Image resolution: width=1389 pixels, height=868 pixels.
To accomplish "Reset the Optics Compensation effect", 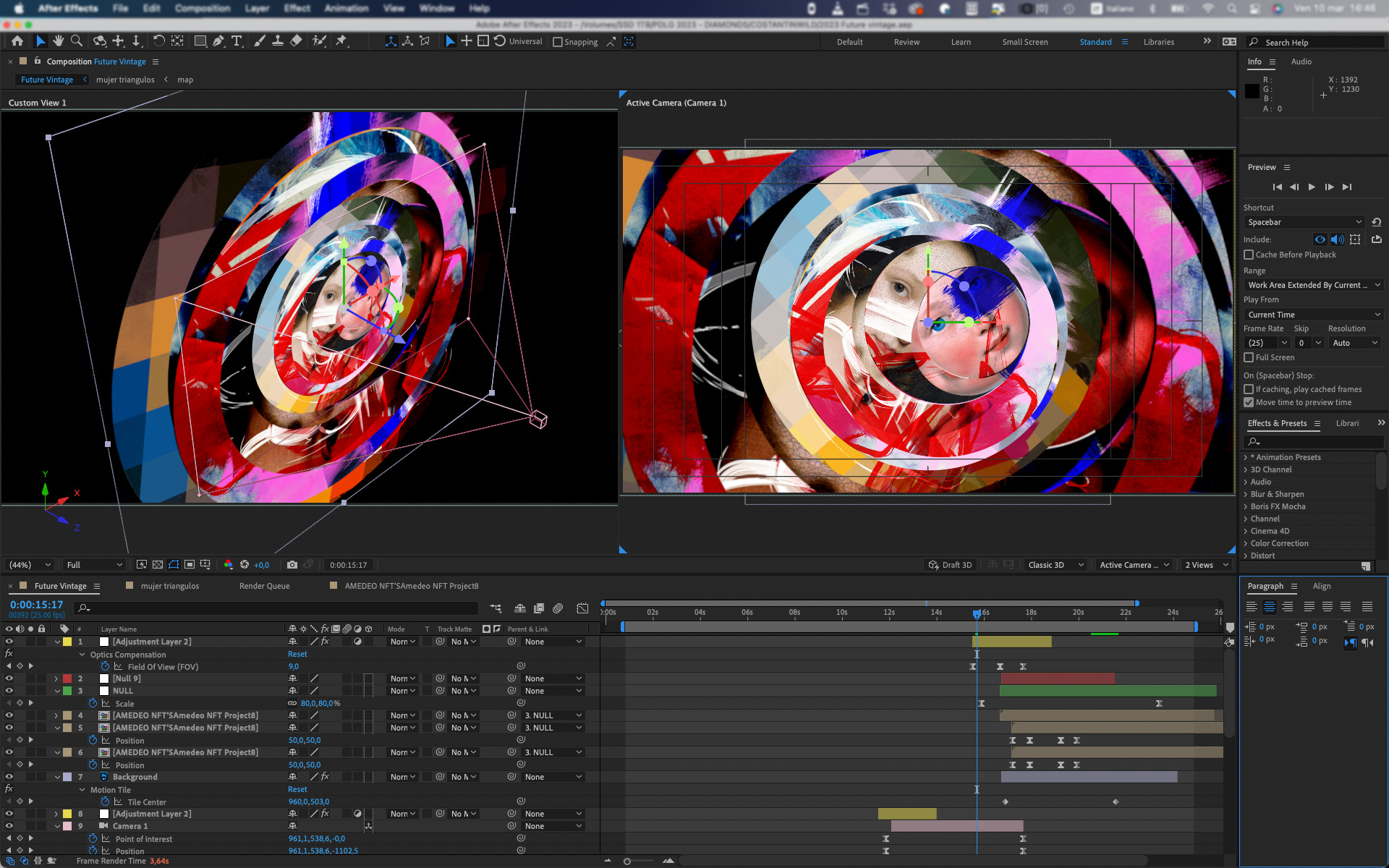I will 297,654.
